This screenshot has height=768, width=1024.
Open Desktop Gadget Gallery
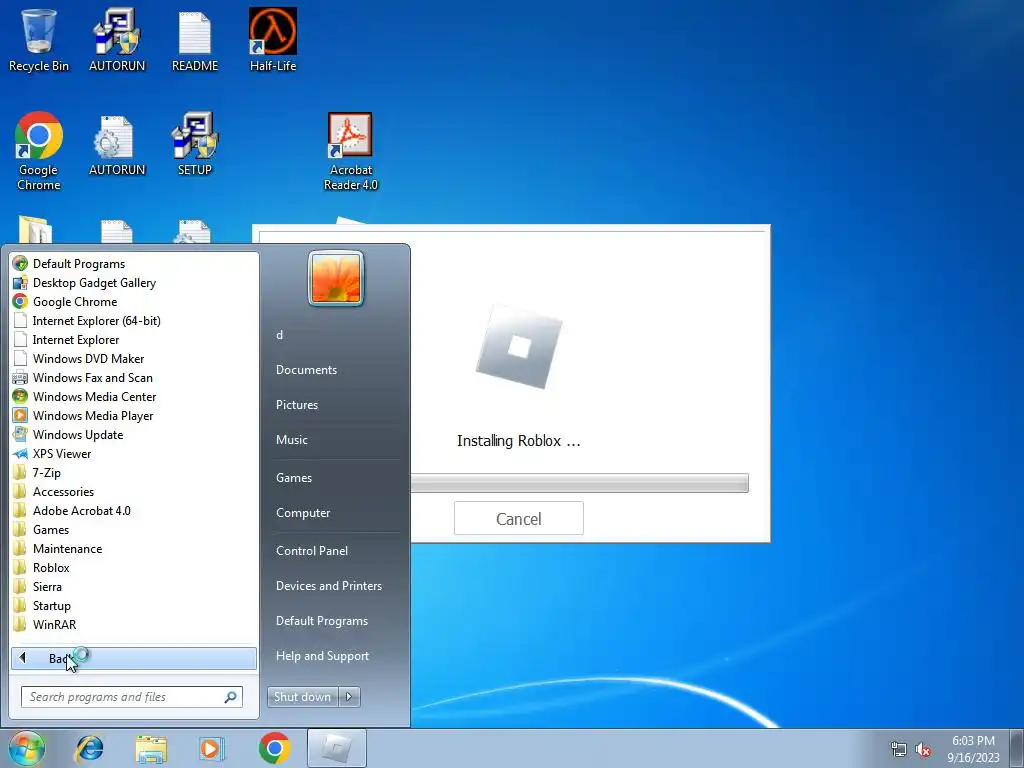(x=134, y=283)
